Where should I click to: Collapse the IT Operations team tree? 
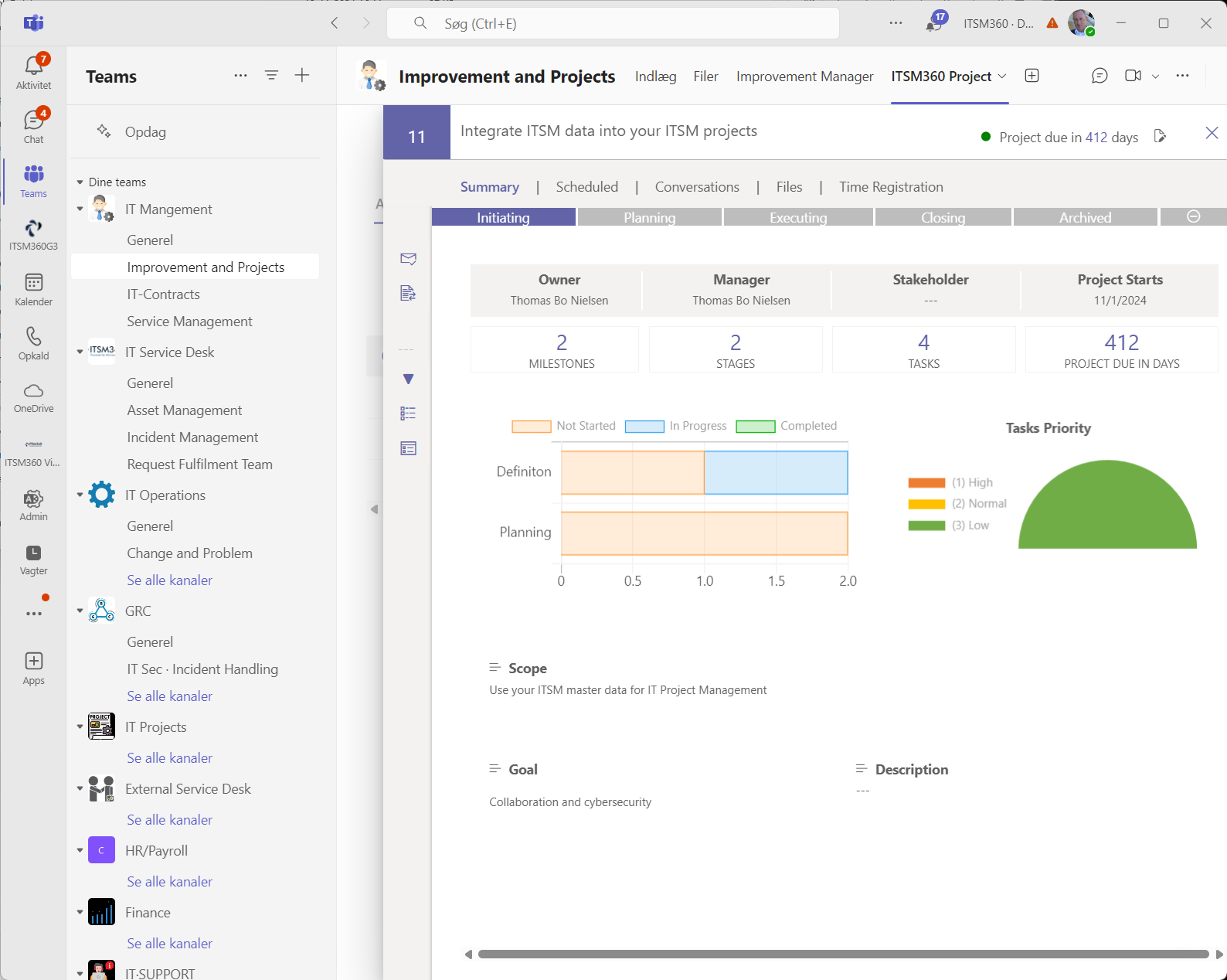80,495
